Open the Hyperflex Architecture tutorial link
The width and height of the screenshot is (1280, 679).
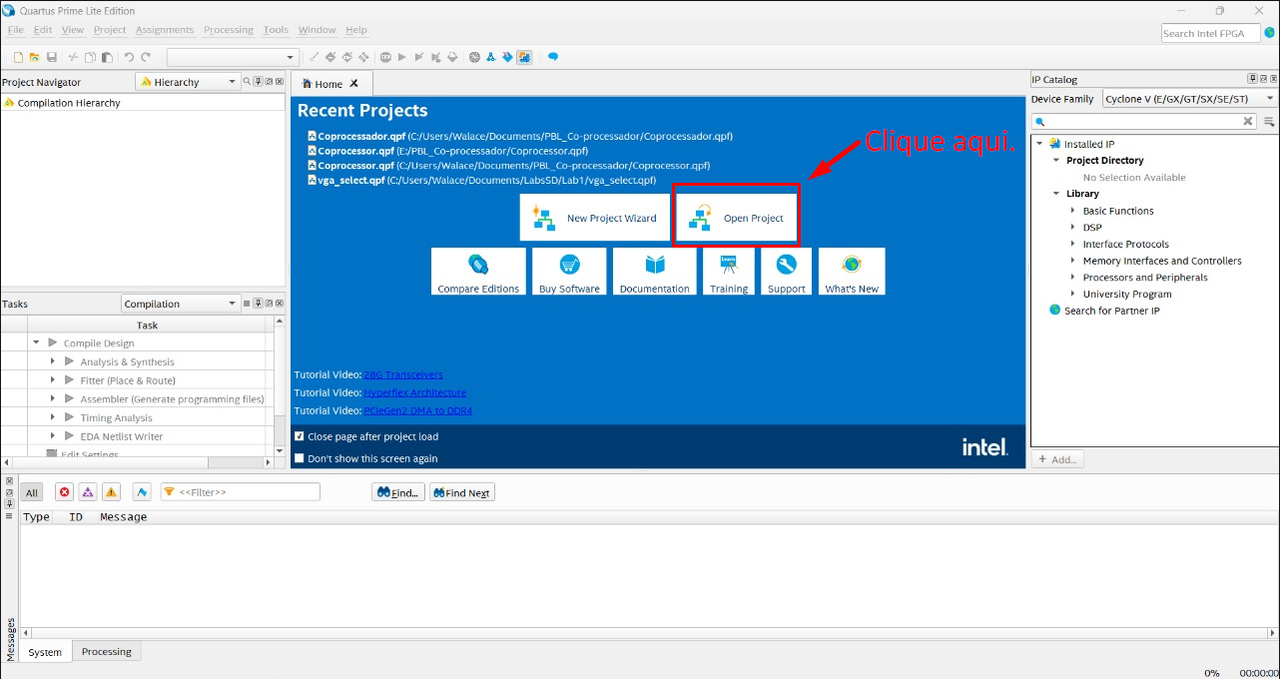coord(415,393)
